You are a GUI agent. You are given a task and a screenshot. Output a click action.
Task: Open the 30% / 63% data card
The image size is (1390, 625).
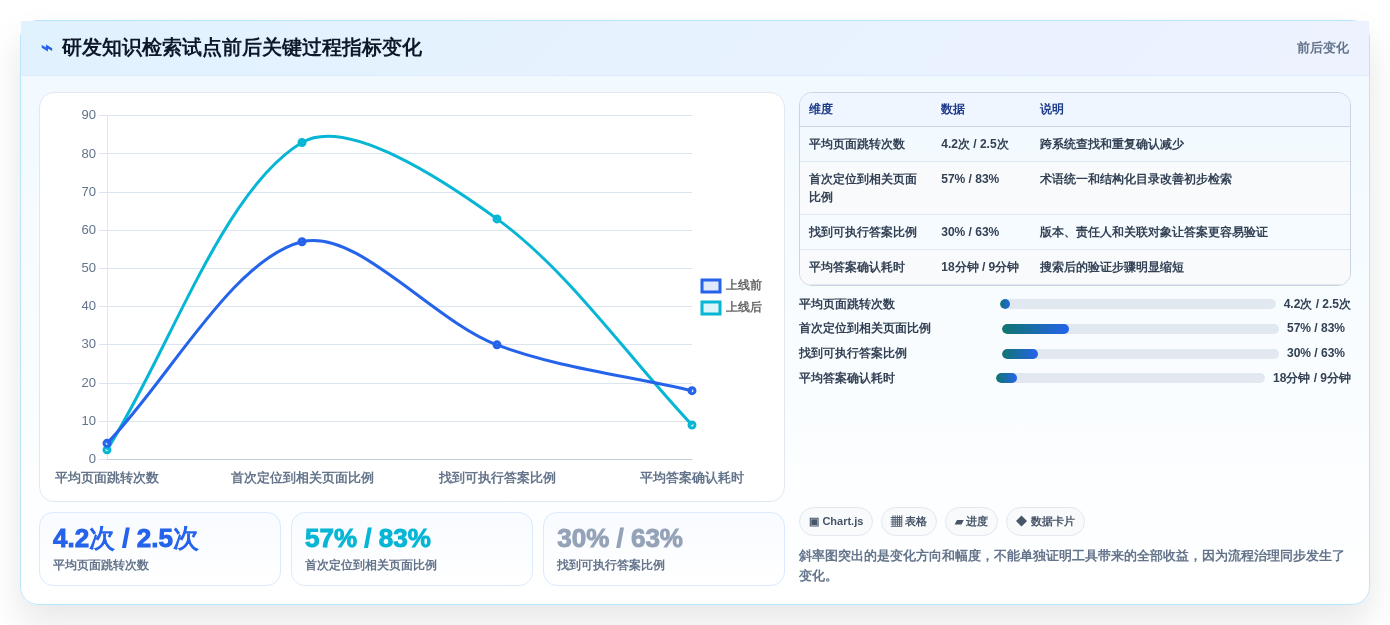[664, 549]
